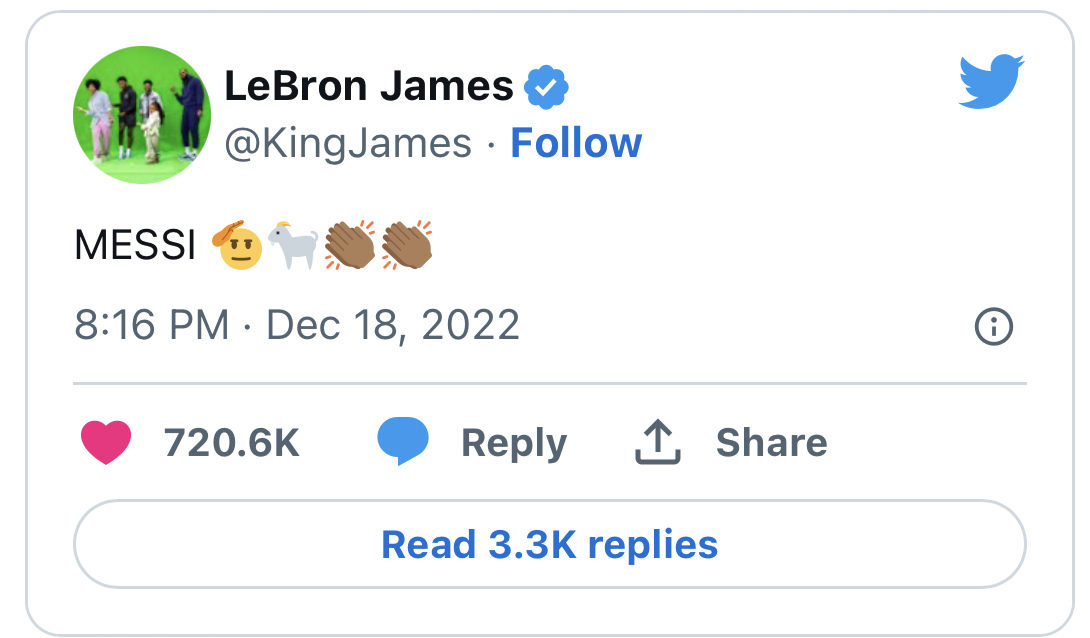Follow the @KingJames account
Screen dimensions: 1090x638
576,143
